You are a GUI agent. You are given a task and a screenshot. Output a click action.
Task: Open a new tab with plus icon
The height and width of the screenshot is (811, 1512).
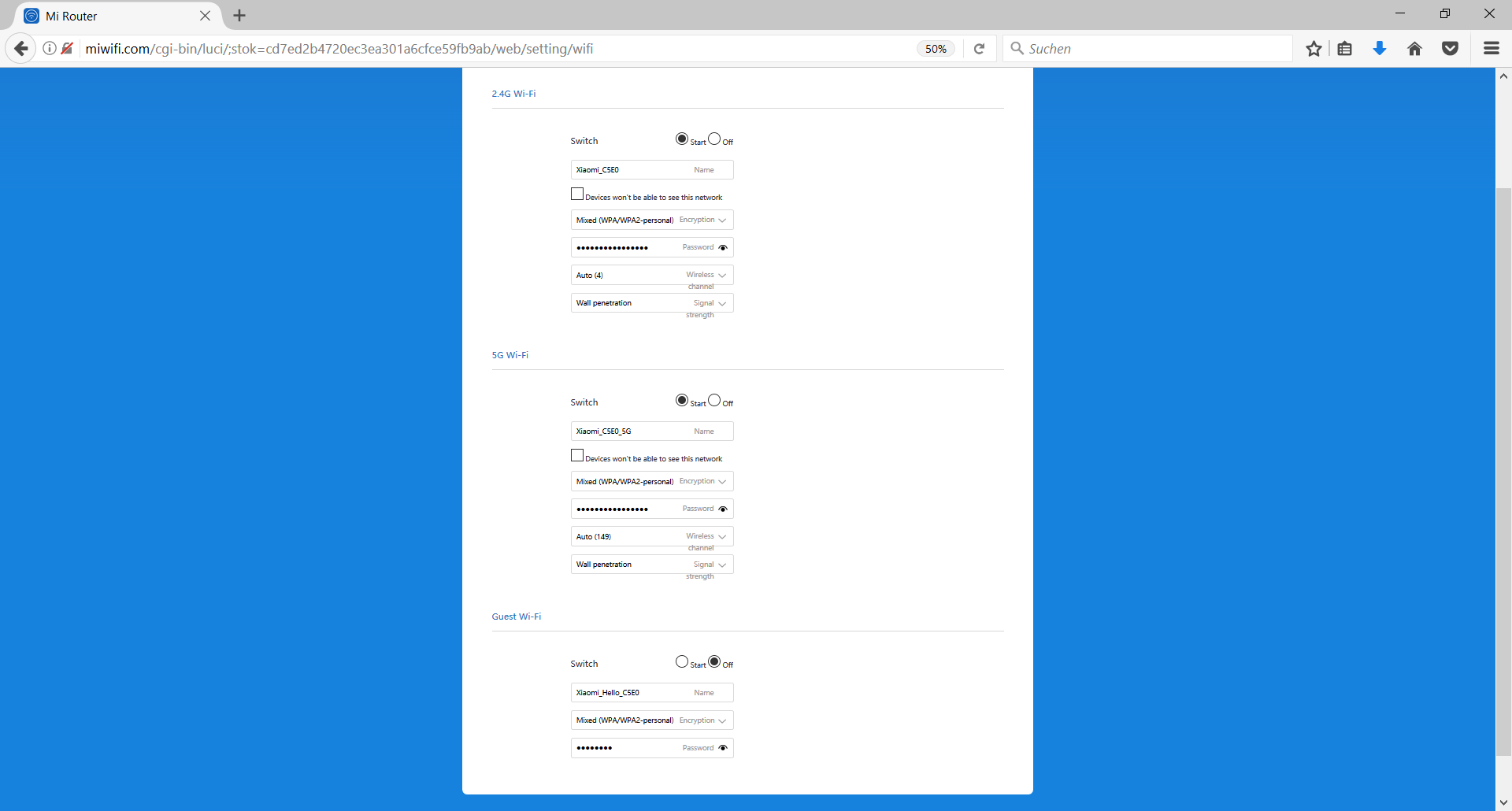[x=239, y=16]
